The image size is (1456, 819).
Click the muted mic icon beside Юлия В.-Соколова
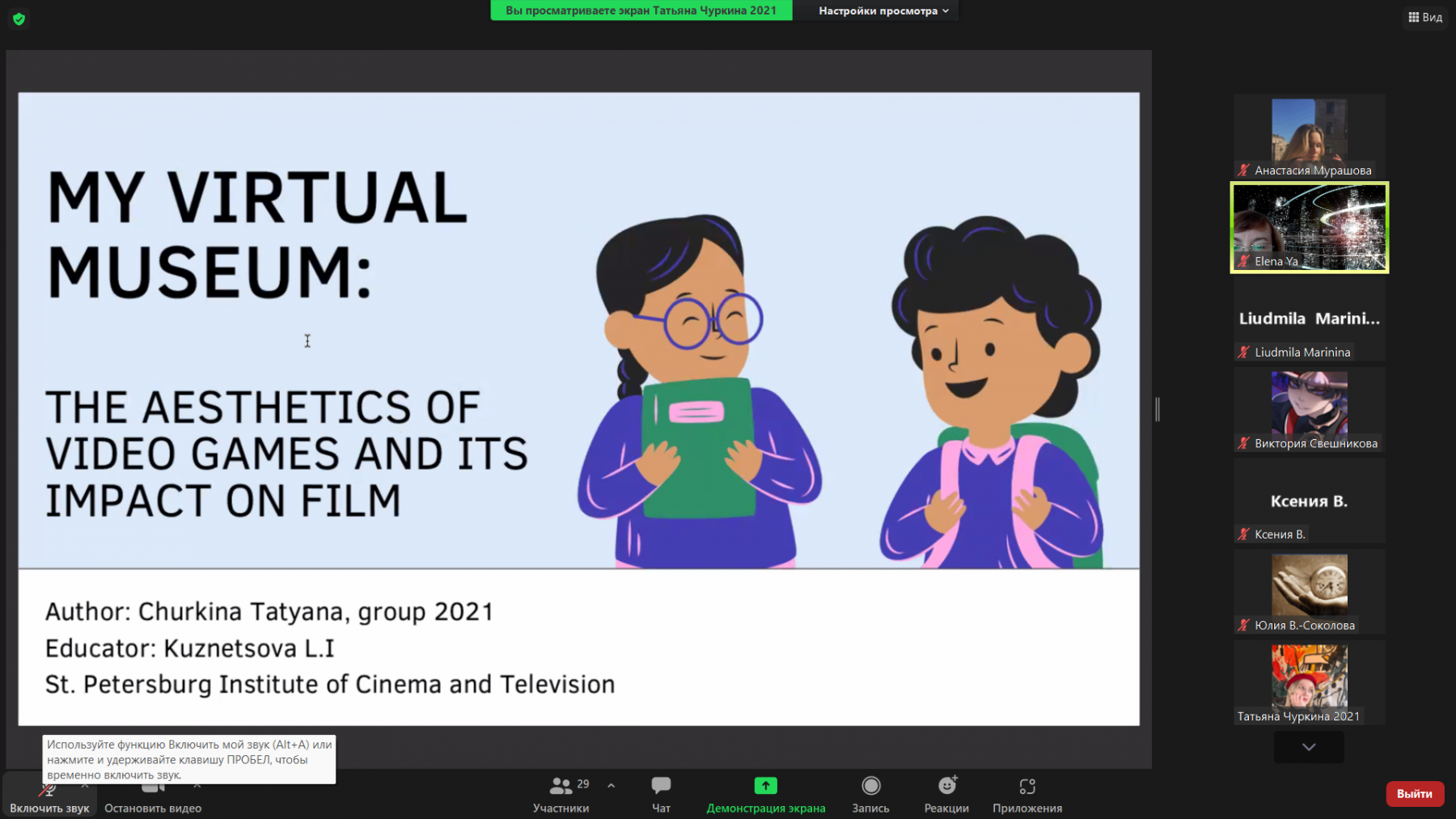click(x=1244, y=625)
